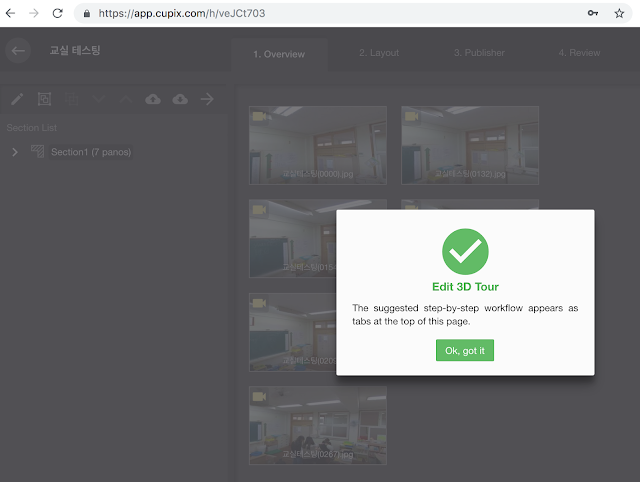Viewport: 640px width, 482px height.
Task: Click the move up chevron icon
Action: 126,99
